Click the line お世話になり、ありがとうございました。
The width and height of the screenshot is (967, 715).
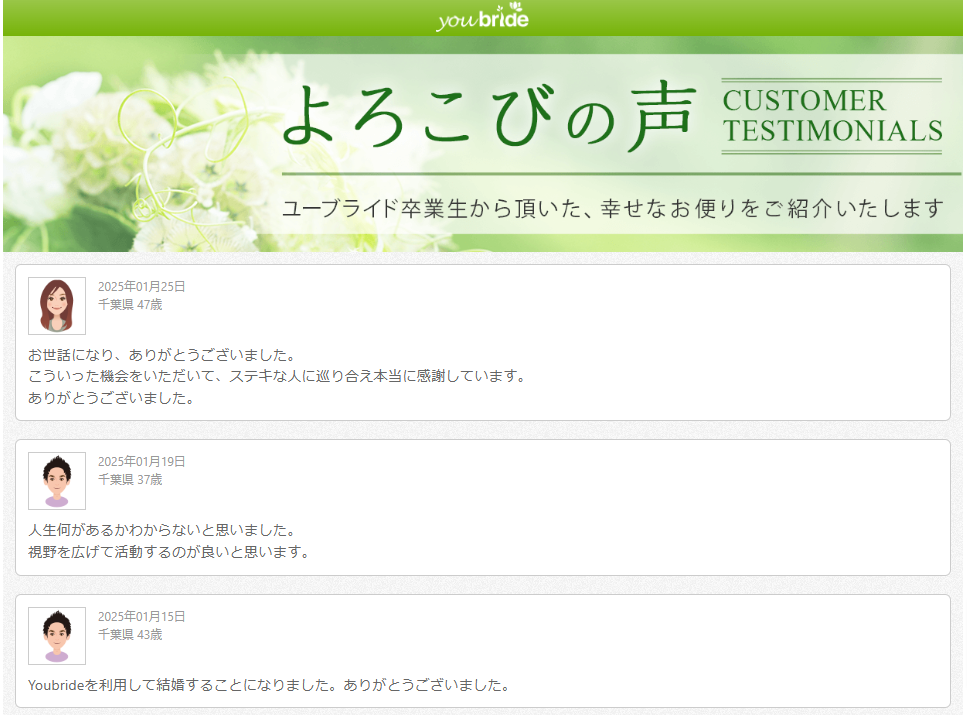pos(163,355)
